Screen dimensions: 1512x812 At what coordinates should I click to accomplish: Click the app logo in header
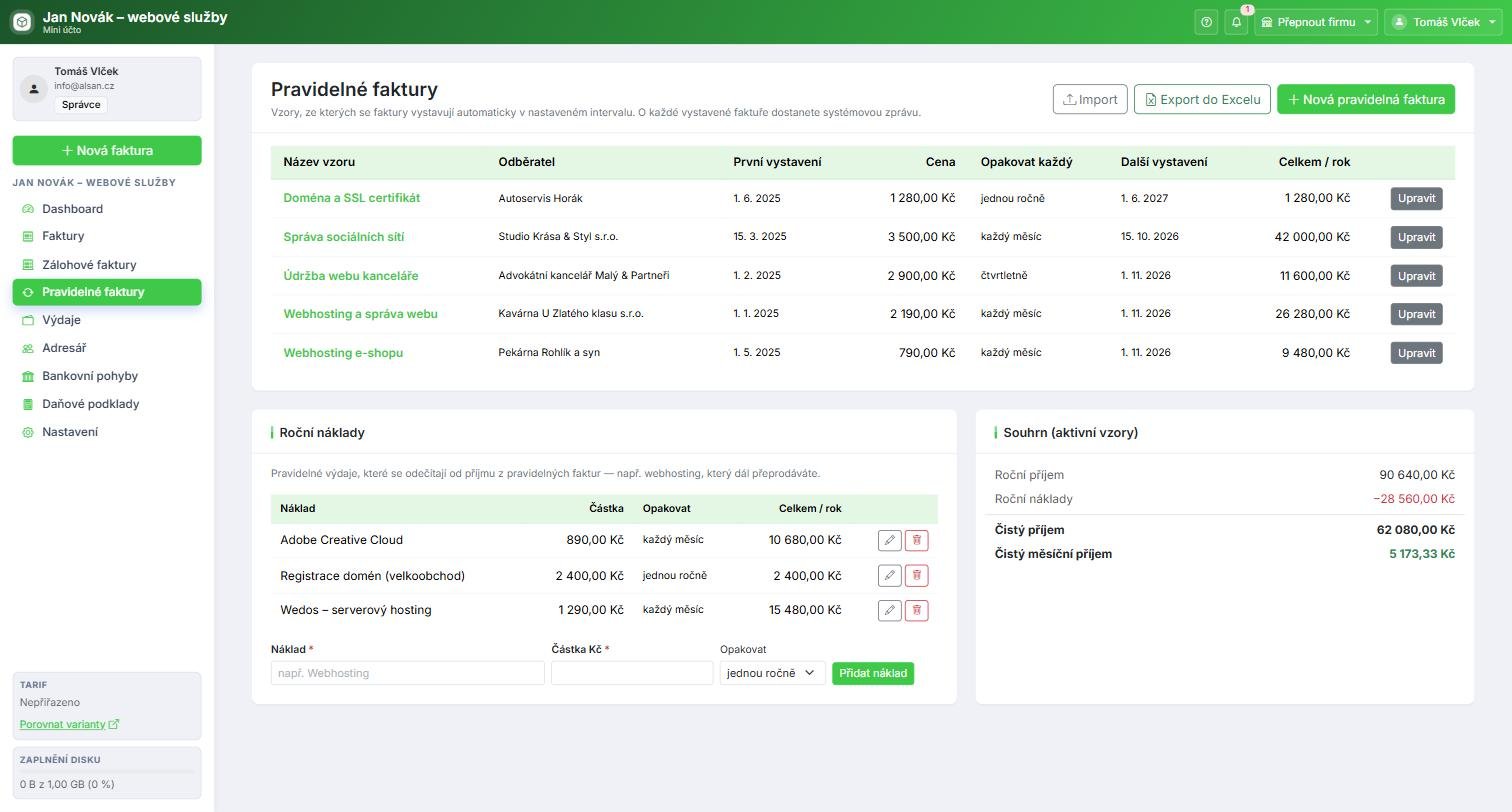tap(22, 22)
